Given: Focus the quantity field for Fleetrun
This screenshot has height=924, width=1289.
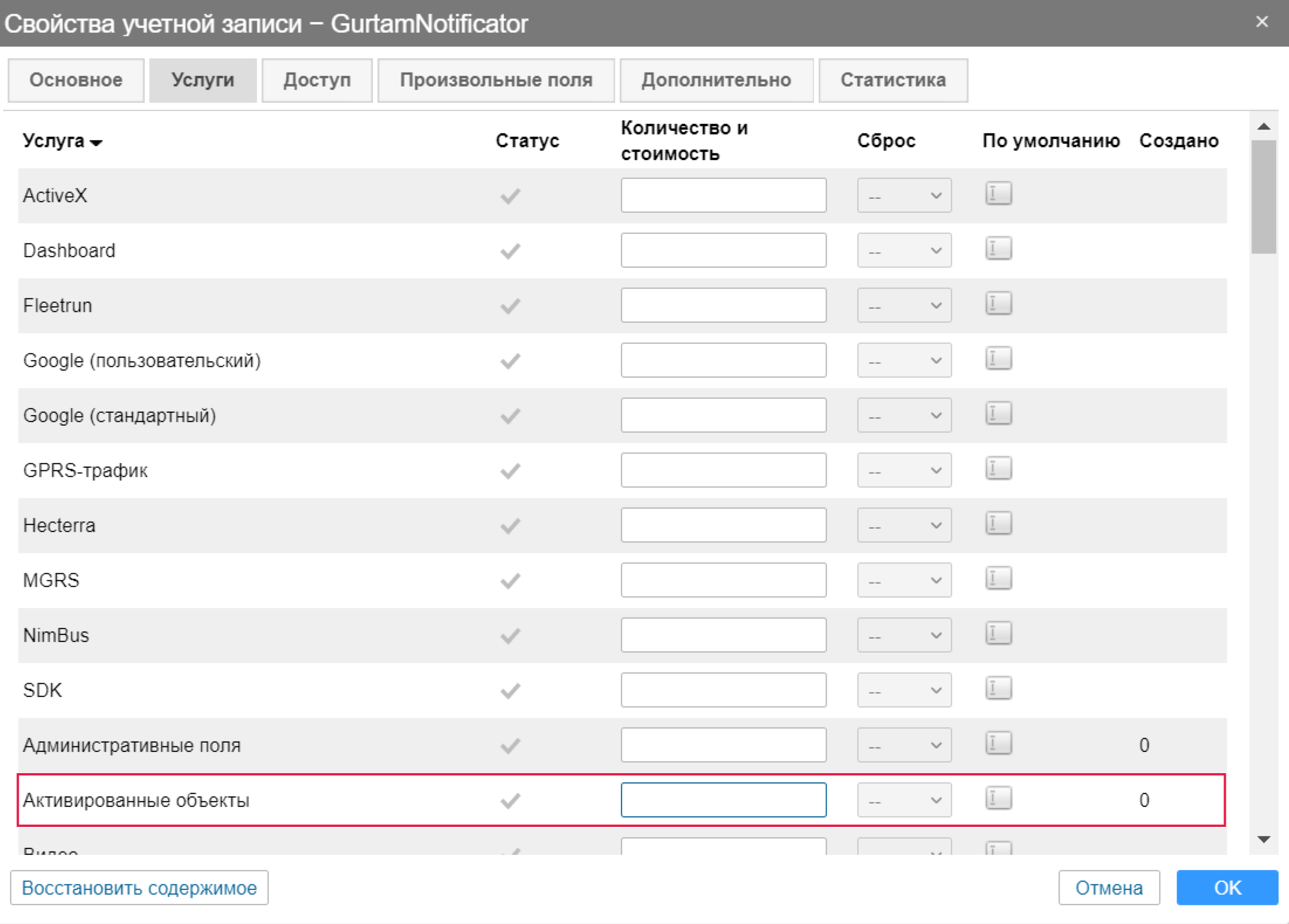Looking at the screenshot, I should click(723, 305).
